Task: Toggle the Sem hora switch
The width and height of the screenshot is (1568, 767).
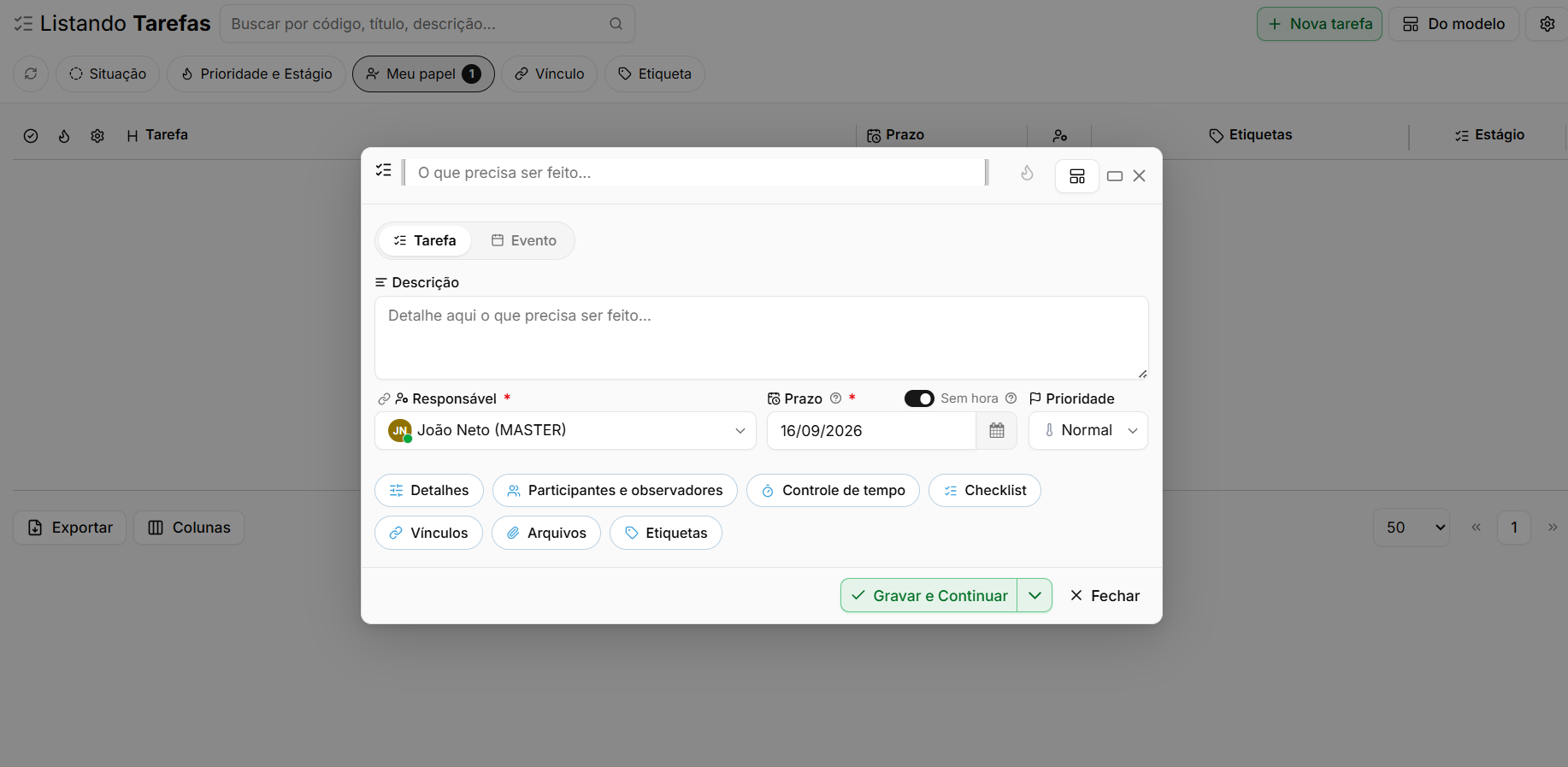Action: tap(919, 398)
